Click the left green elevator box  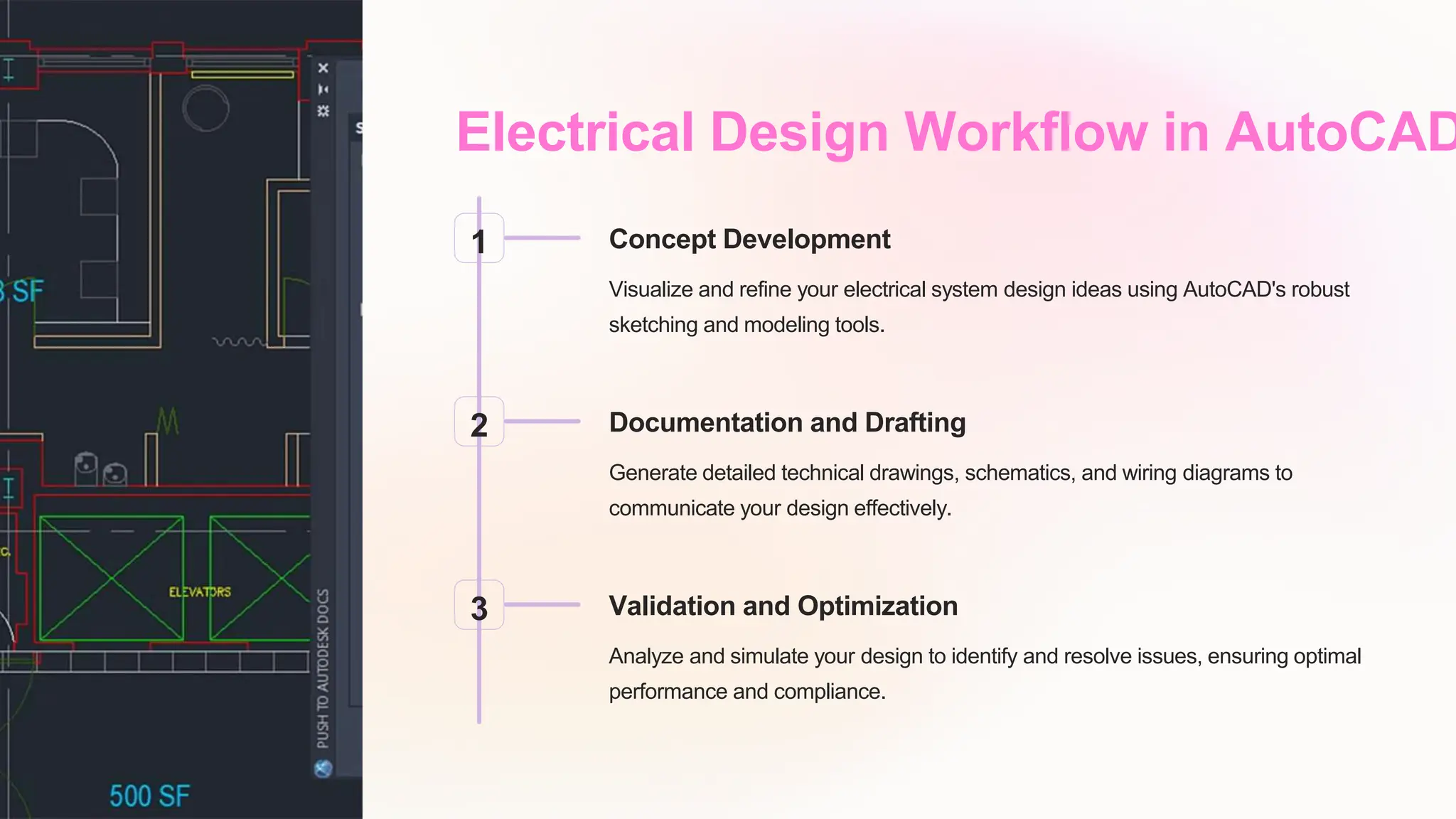[x=112, y=578]
